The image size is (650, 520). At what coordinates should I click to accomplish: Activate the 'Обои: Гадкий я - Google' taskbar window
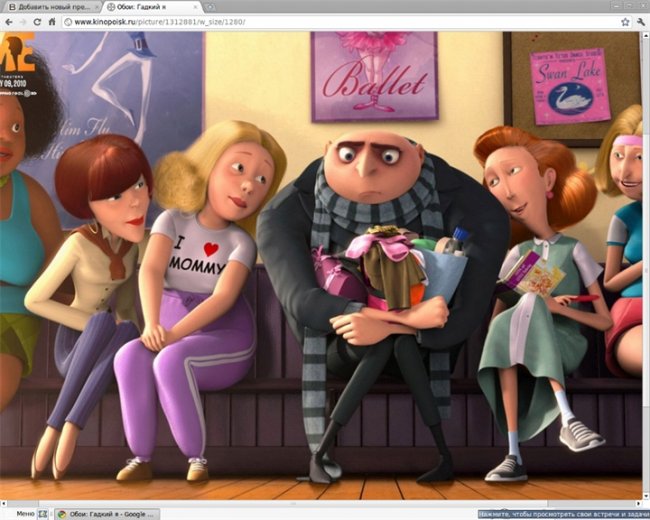(x=108, y=514)
